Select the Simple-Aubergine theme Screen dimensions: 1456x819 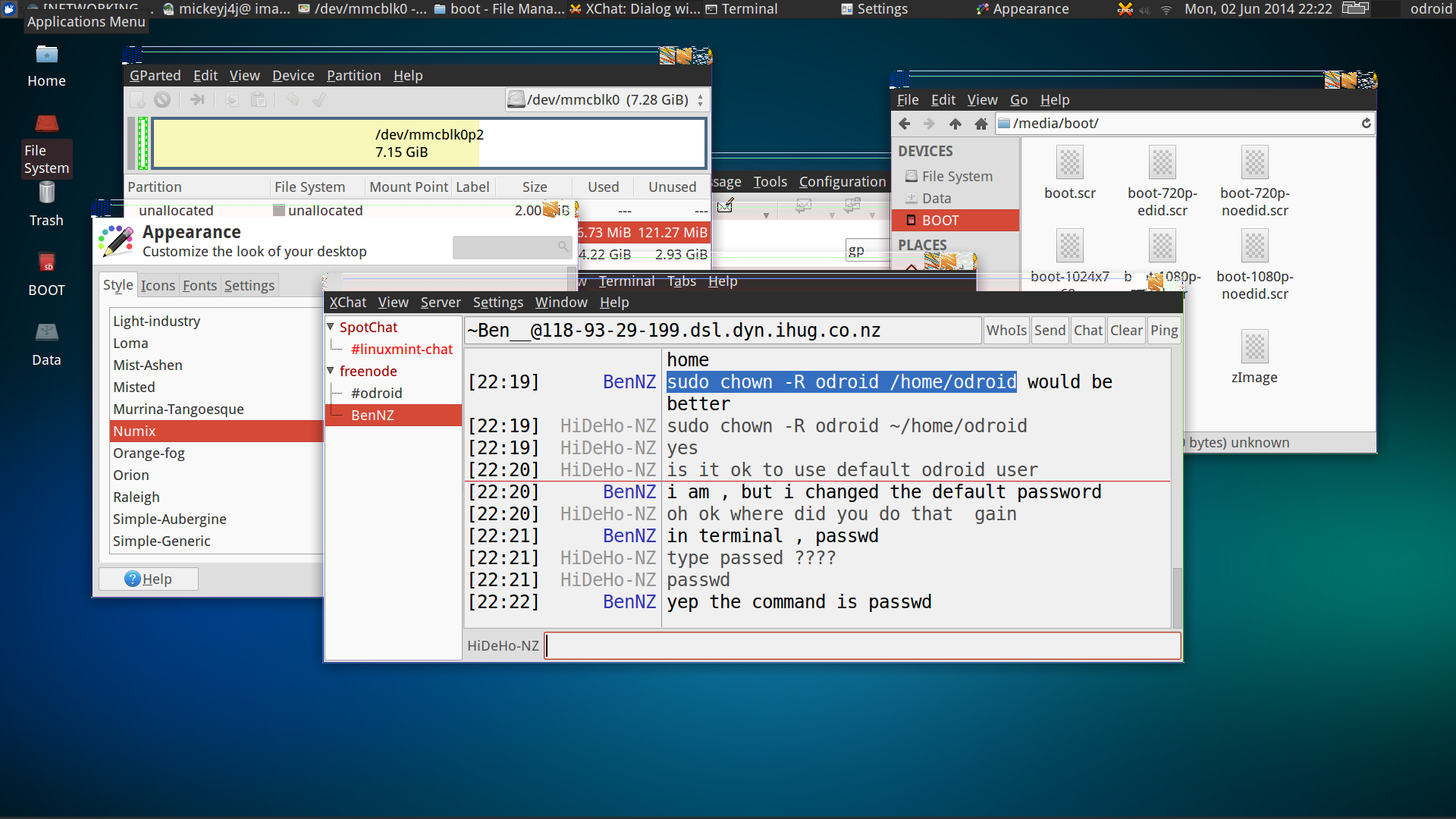point(216,519)
